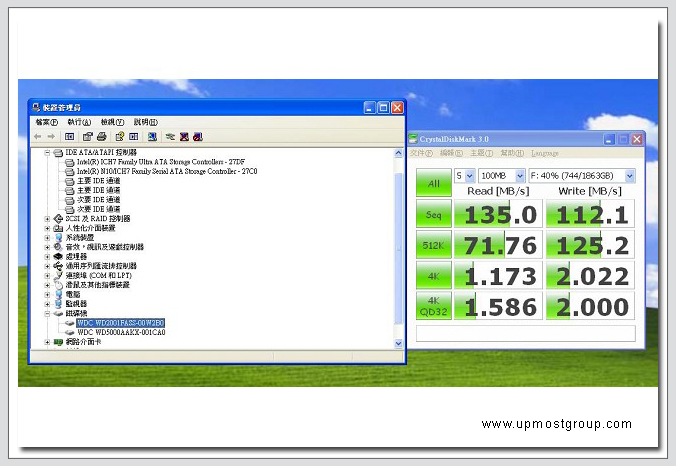Click the IDE ATA/ATAPI controller category icon
The width and height of the screenshot is (676, 466).
(x=58, y=153)
